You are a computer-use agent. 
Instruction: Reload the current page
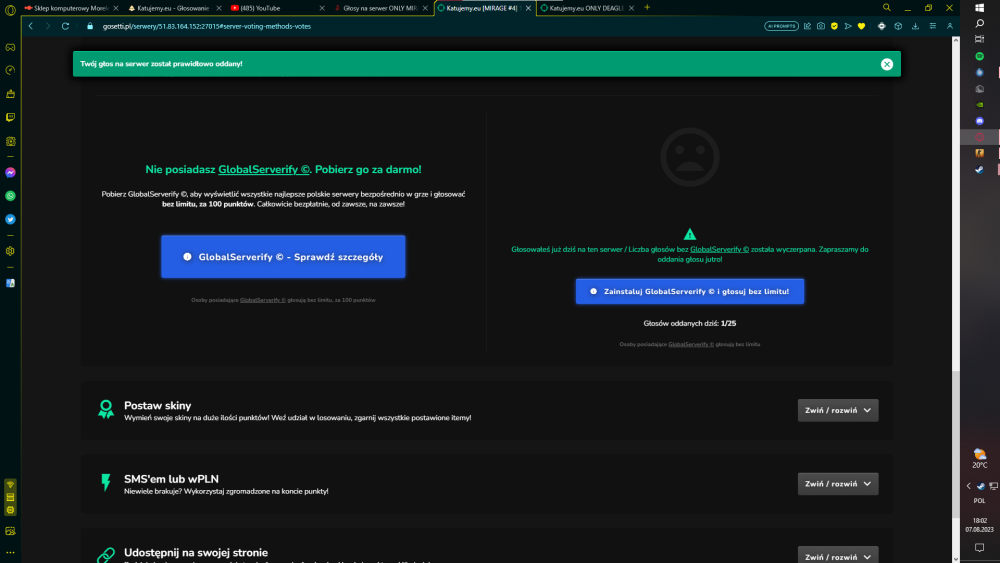(x=65, y=26)
